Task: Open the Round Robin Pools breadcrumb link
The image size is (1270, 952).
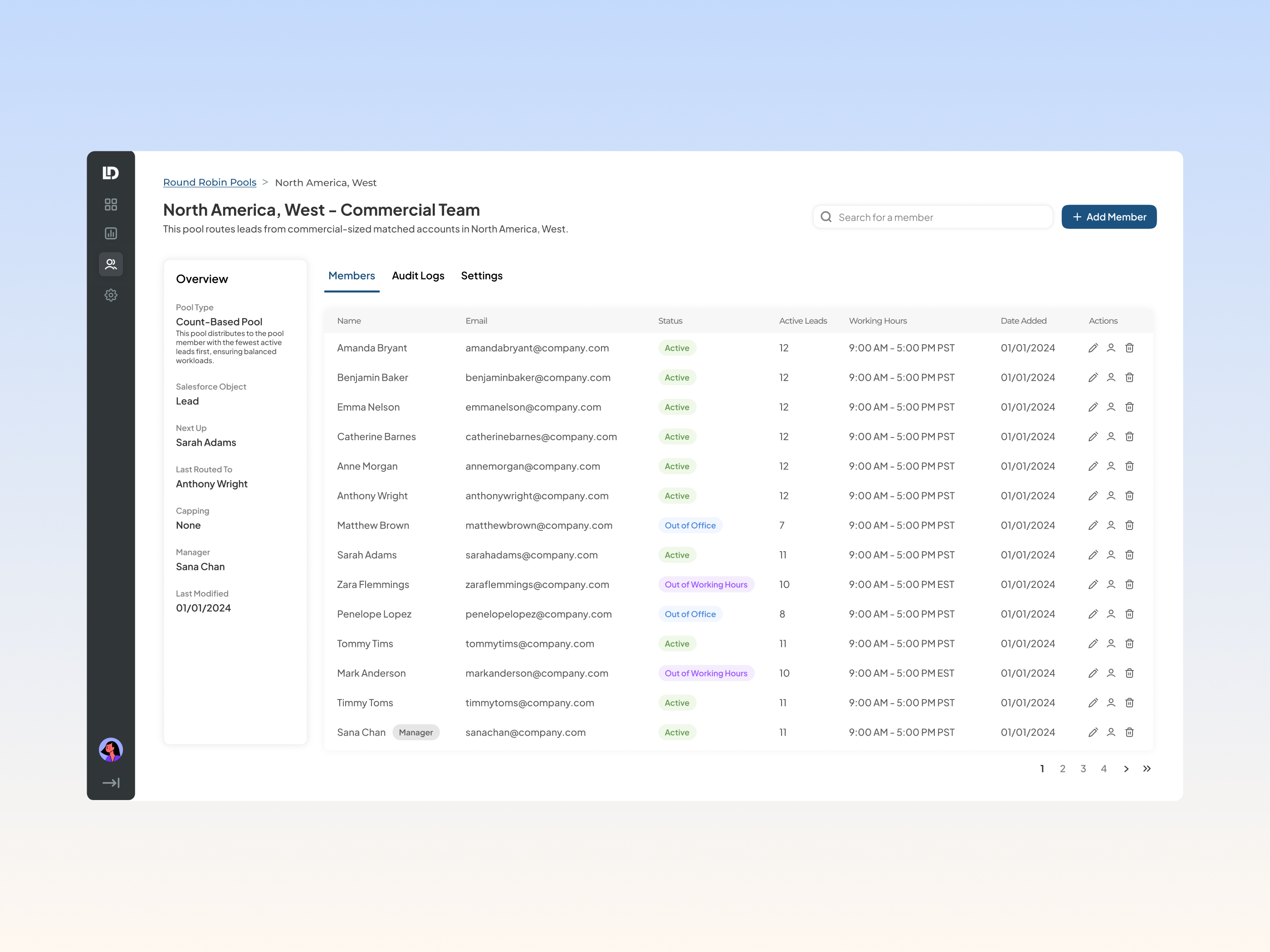Action: (210, 183)
